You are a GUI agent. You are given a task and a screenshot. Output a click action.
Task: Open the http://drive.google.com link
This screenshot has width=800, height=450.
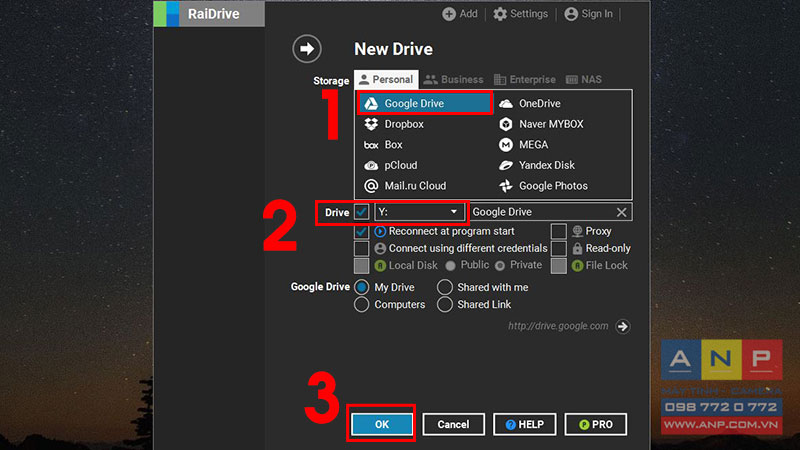pyautogui.click(x=558, y=326)
